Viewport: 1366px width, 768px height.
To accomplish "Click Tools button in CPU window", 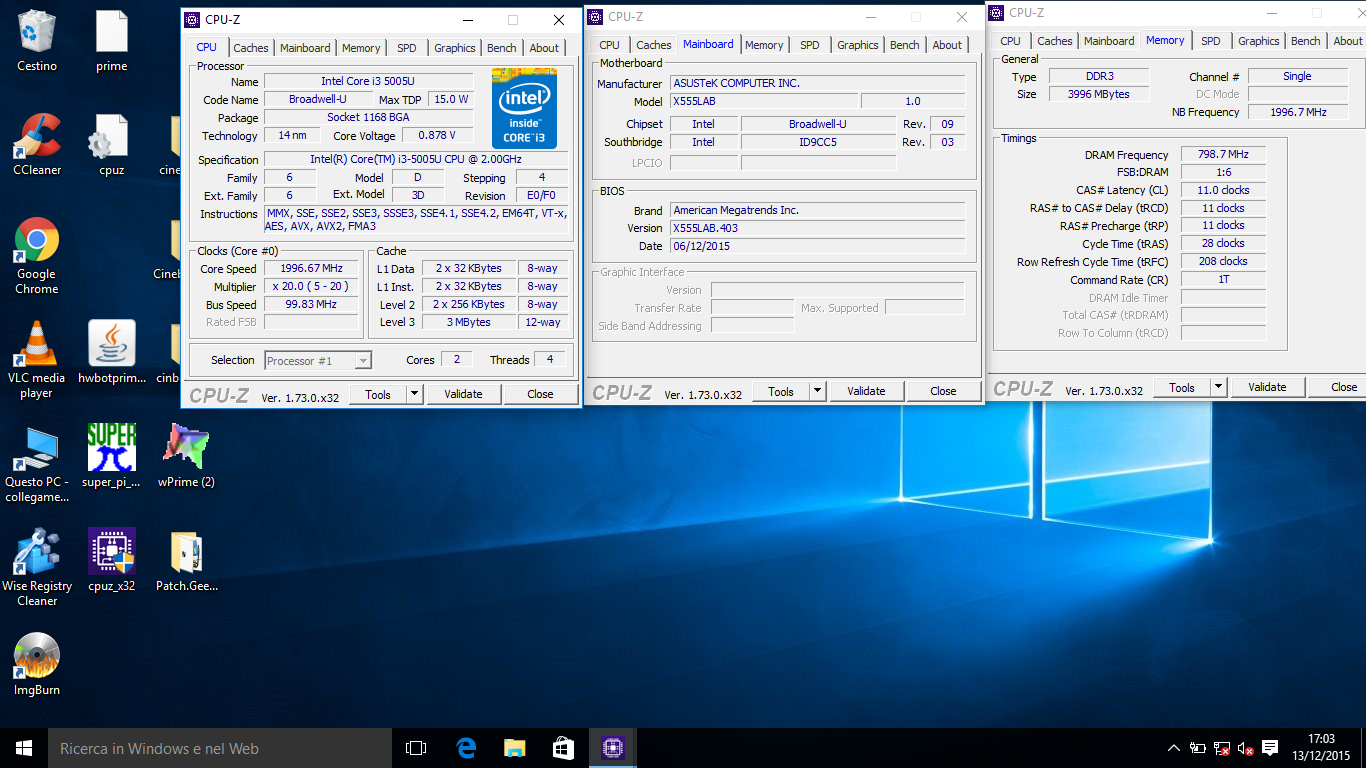I will [378, 394].
